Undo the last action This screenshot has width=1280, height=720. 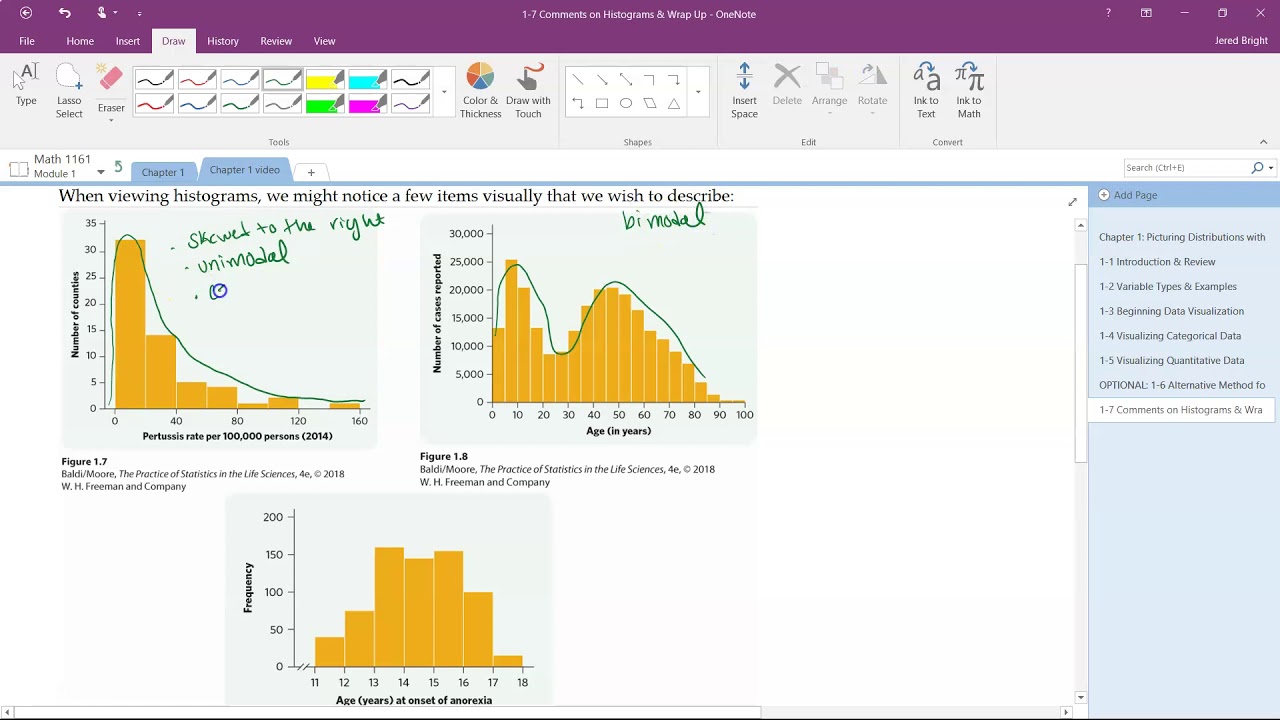tap(65, 13)
